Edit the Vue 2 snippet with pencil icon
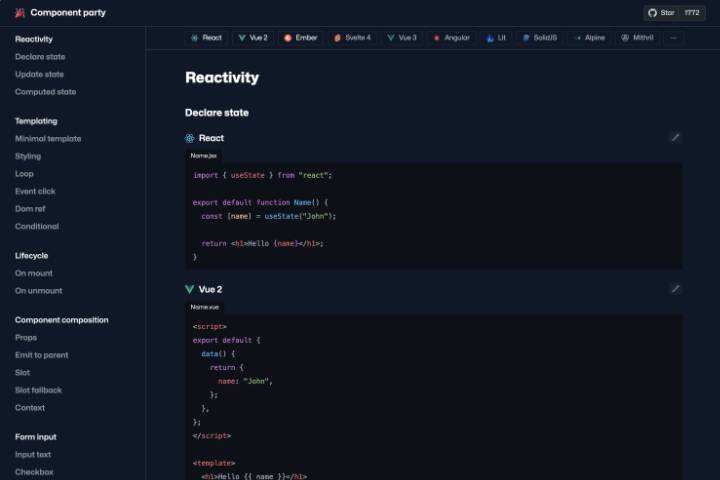The image size is (720, 480). click(675, 289)
